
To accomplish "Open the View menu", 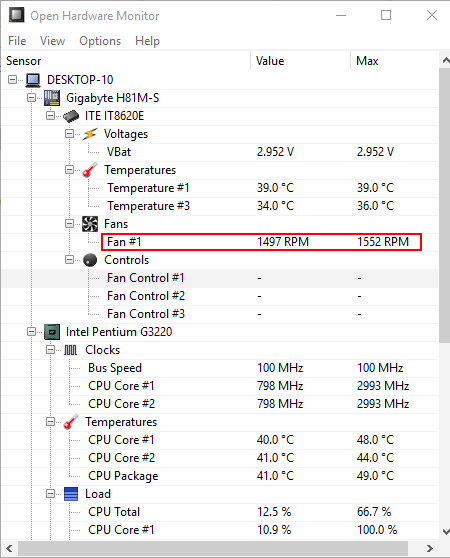I will click(52, 41).
